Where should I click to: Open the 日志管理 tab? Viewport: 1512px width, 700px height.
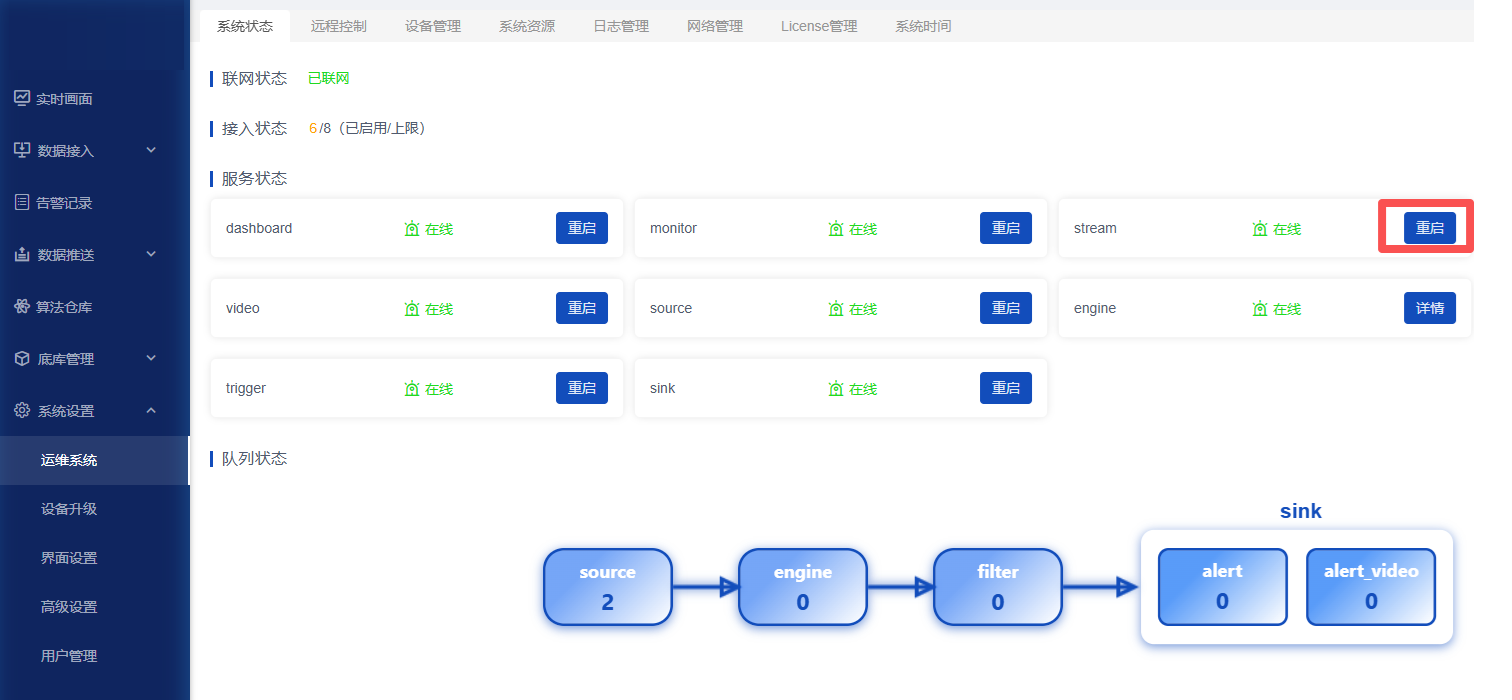tap(621, 26)
